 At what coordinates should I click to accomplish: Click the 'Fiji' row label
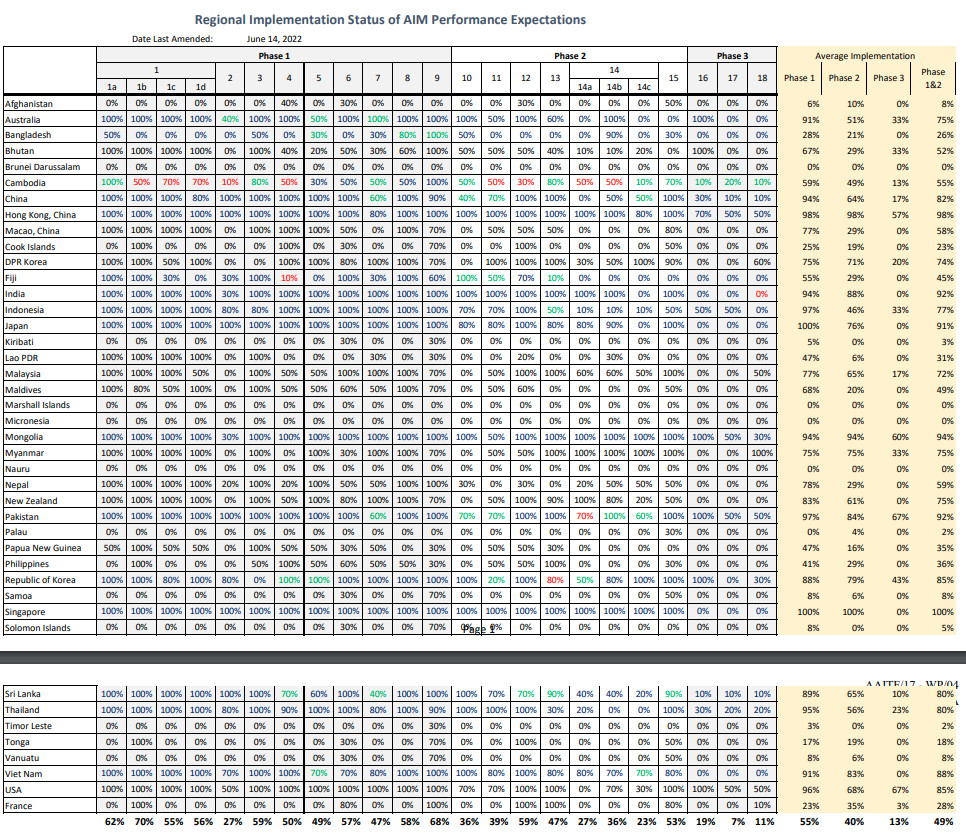[x=11, y=278]
